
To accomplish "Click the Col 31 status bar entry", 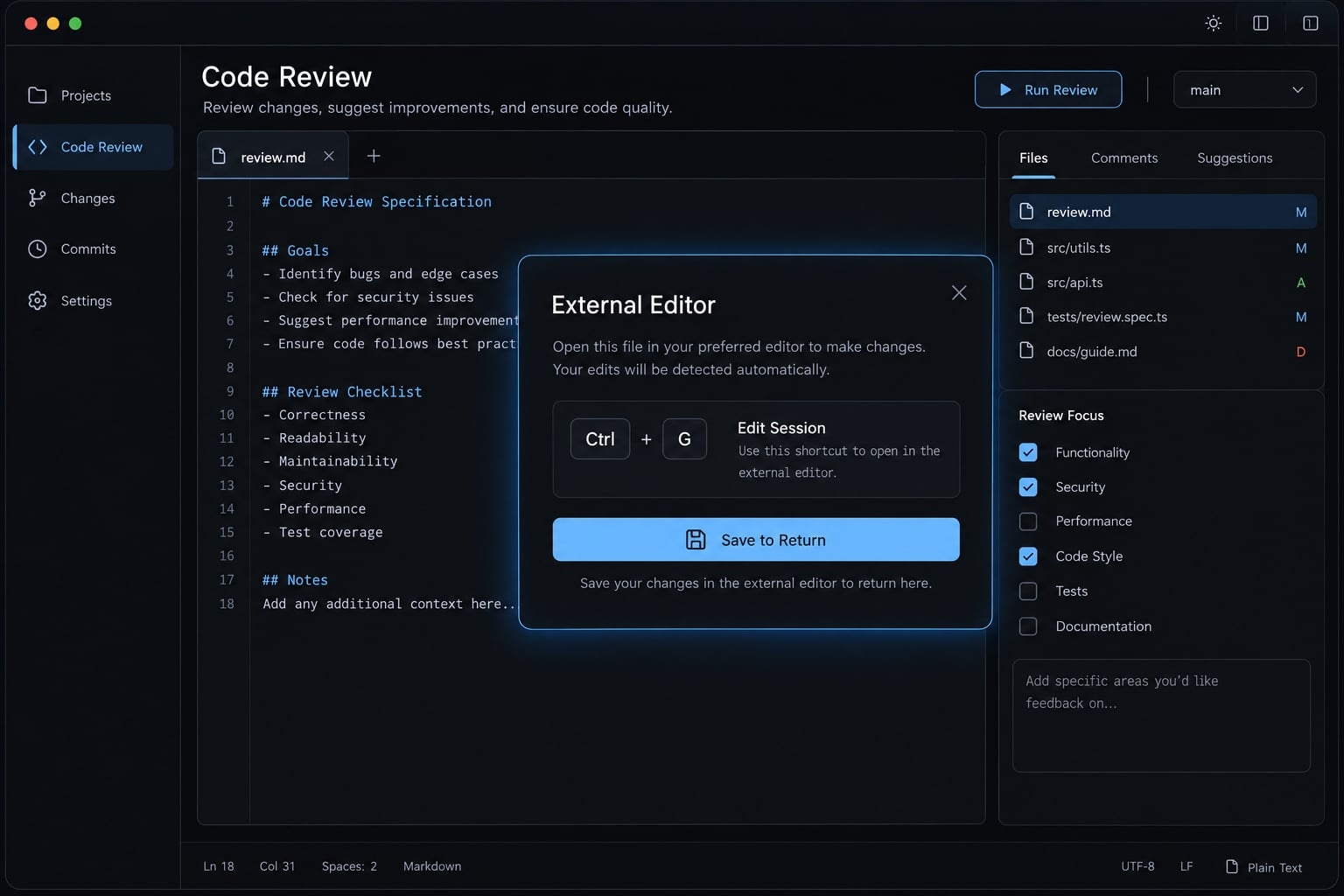I will [x=277, y=866].
